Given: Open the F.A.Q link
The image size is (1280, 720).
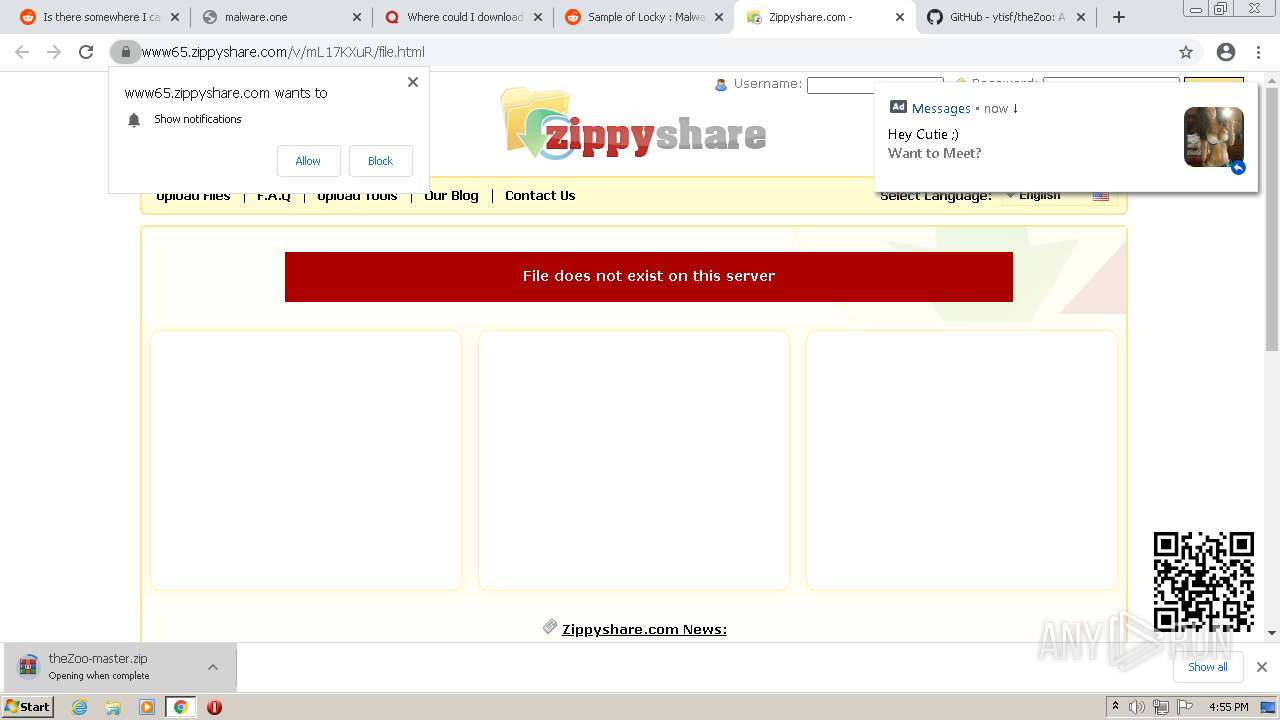Looking at the screenshot, I should 274,196.
